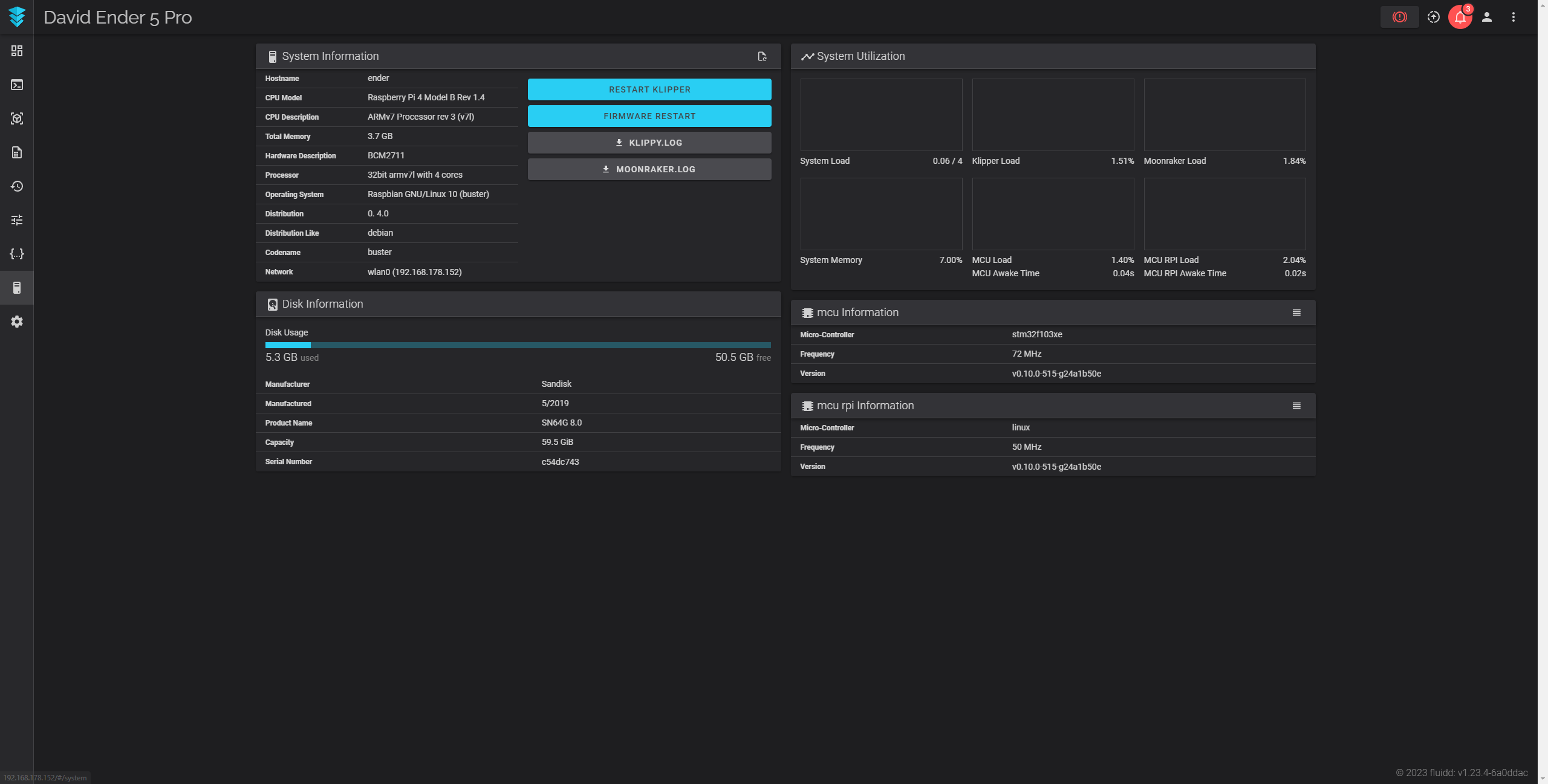Open the Settings gear sidebar icon
The height and width of the screenshot is (784, 1548).
pyautogui.click(x=17, y=322)
